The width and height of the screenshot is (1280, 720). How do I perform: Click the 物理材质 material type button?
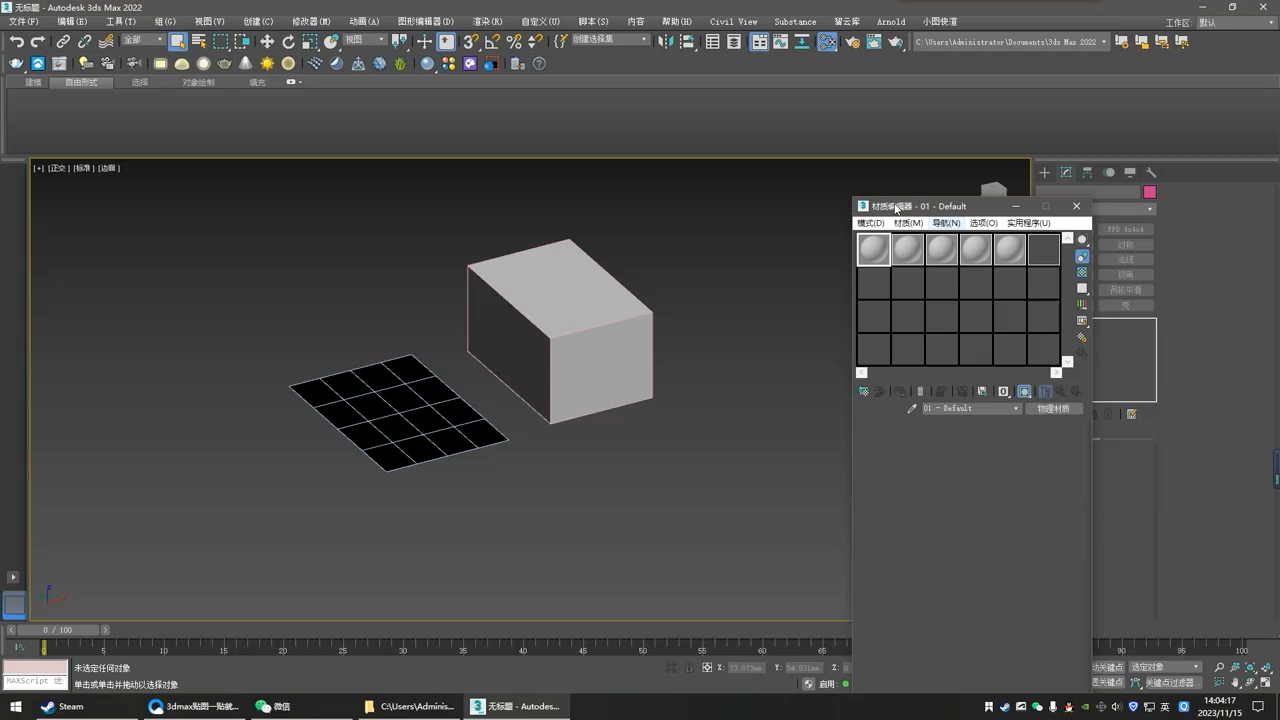1053,408
